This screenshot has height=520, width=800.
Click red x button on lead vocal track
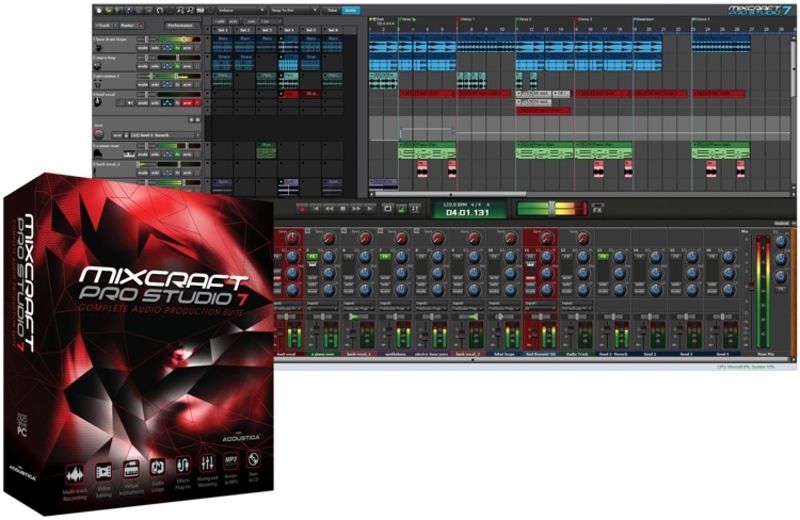(x=197, y=103)
